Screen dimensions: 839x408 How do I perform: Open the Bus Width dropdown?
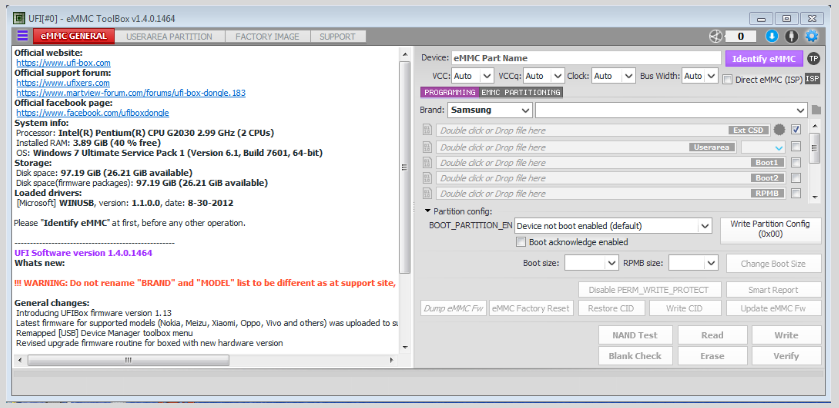700,76
